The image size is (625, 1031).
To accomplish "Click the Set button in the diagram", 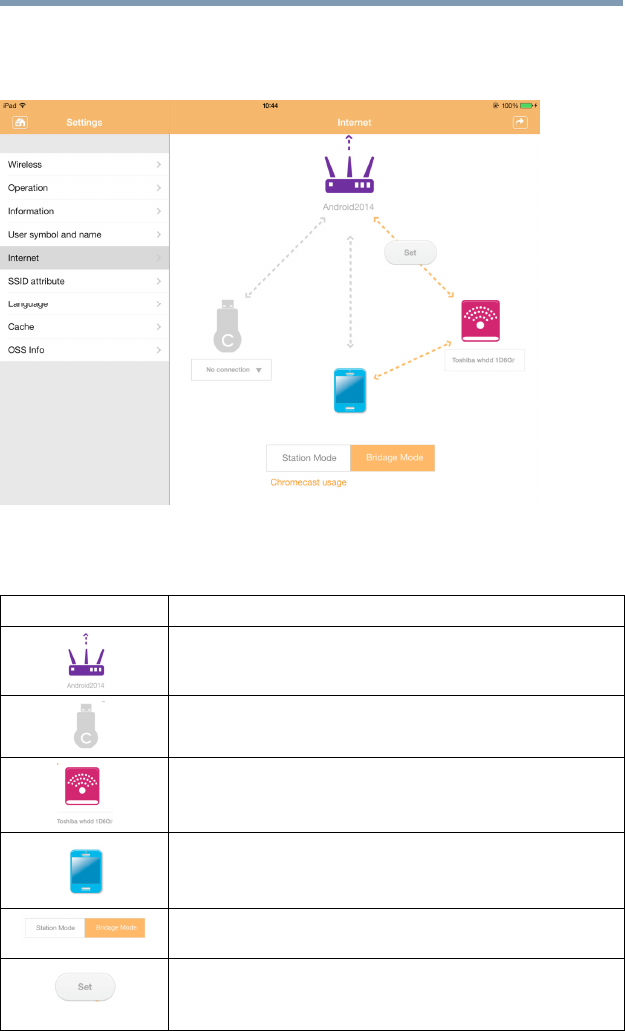I will click(x=410, y=252).
